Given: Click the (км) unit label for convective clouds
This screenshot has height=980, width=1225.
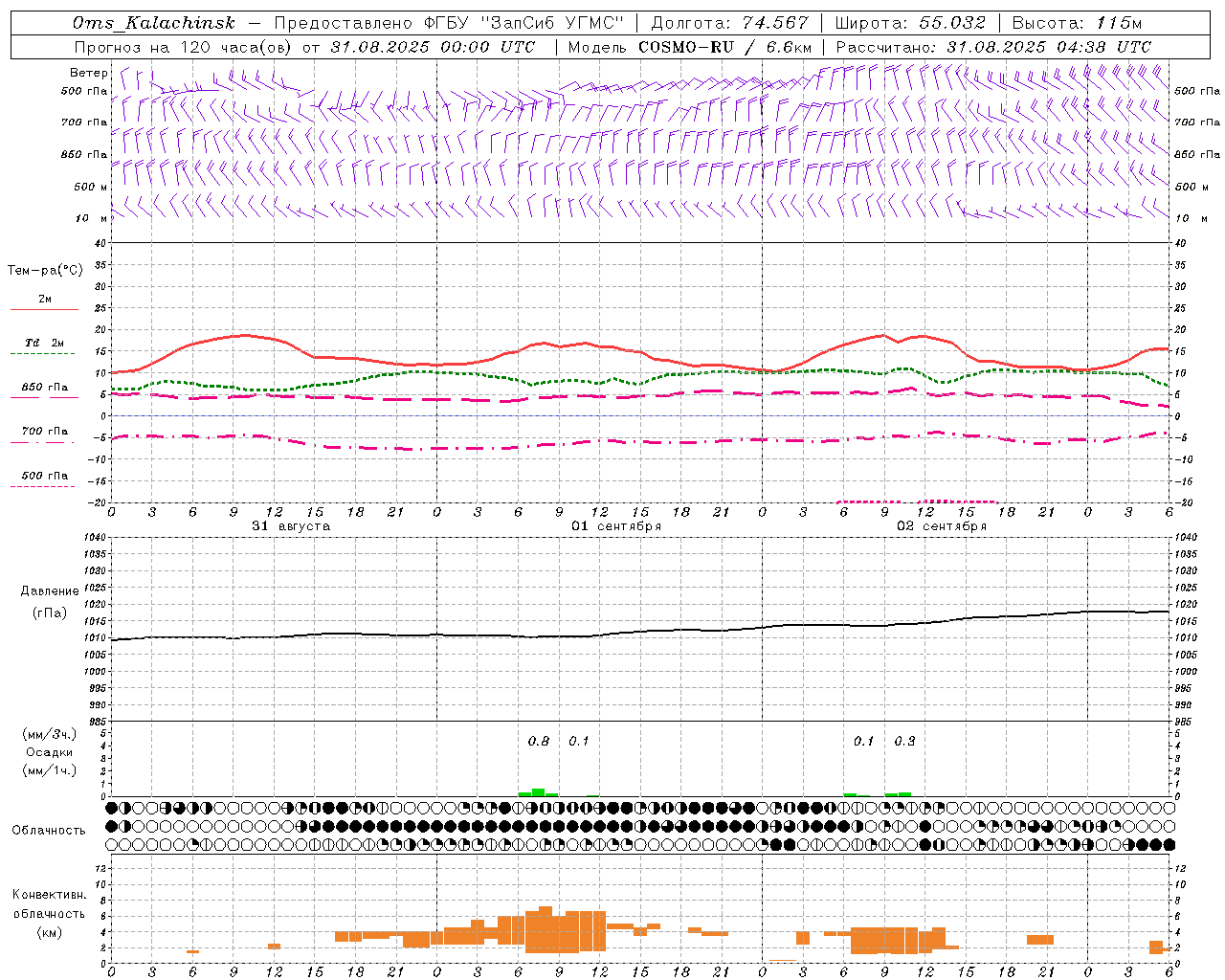Looking at the screenshot, I should tap(49, 933).
